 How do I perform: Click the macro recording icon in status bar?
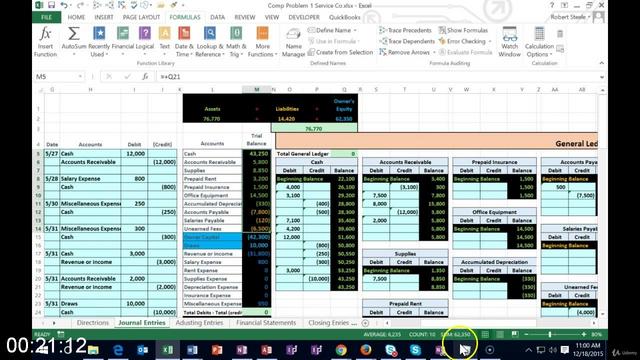pos(61,334)
